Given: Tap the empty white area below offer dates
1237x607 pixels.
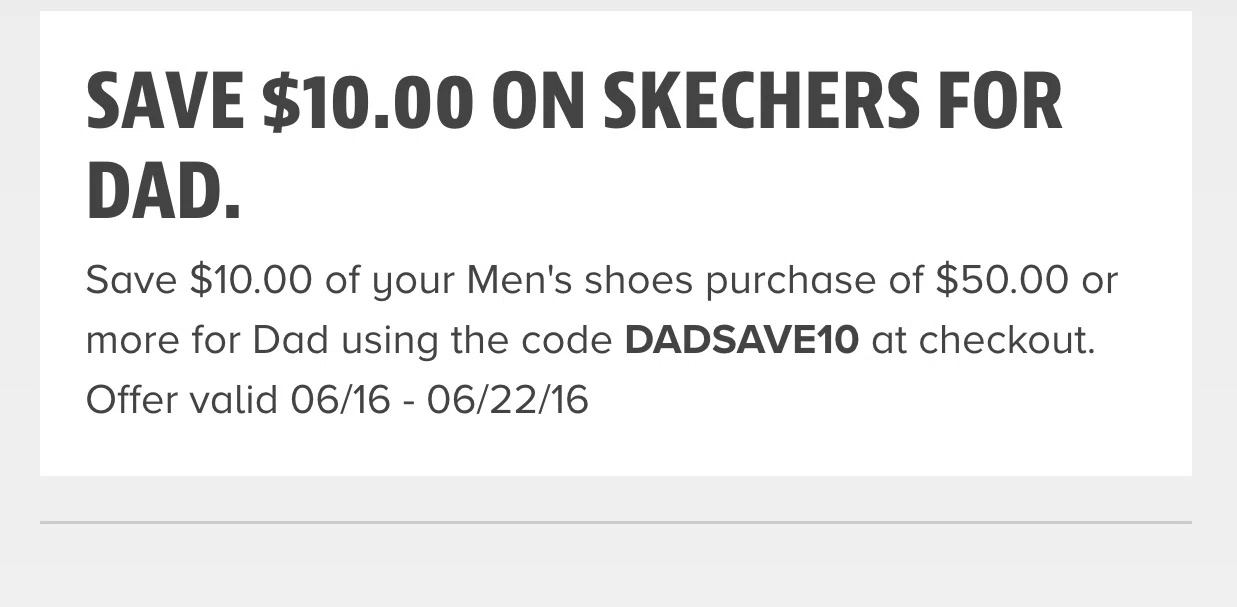Looking at the screenshot, I should pyautogui.click(x=616, y=448).
